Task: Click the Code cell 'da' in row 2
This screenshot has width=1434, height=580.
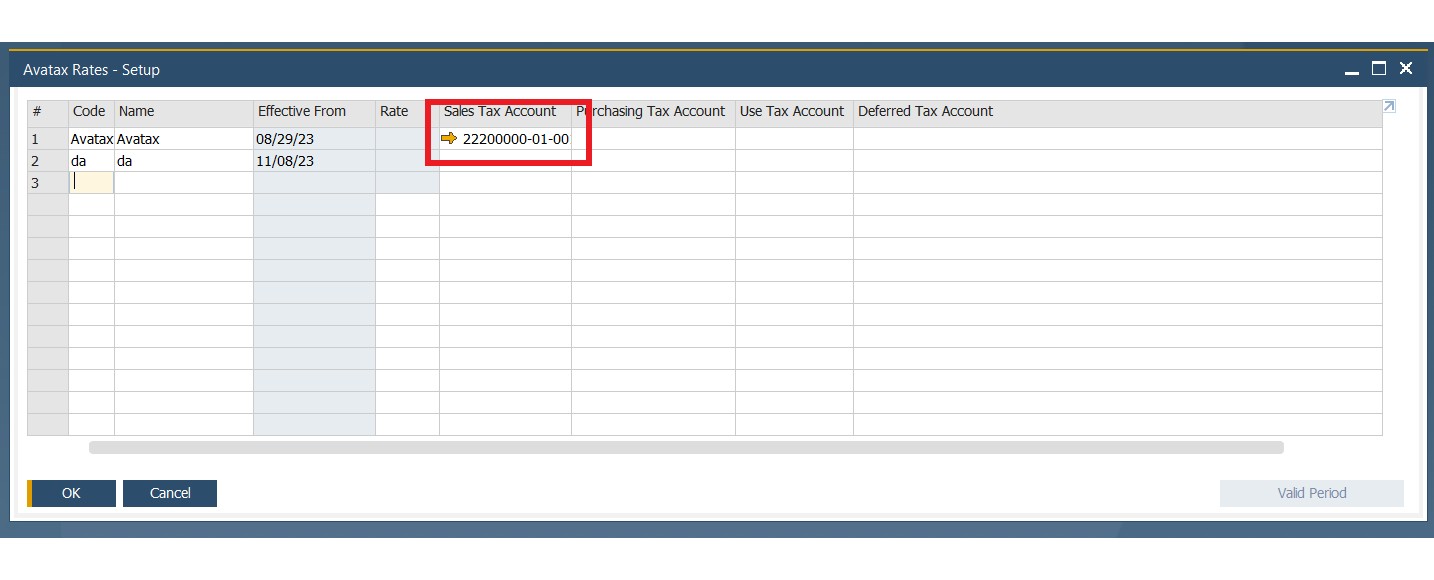Action: (x=91, y=161)
